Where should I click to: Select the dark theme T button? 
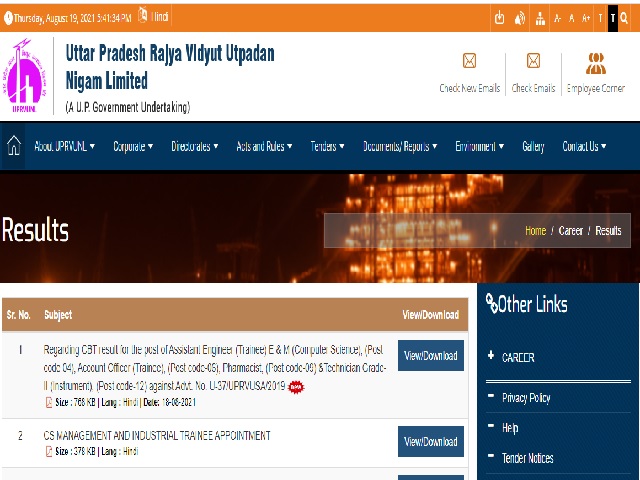tap(613, 18)
